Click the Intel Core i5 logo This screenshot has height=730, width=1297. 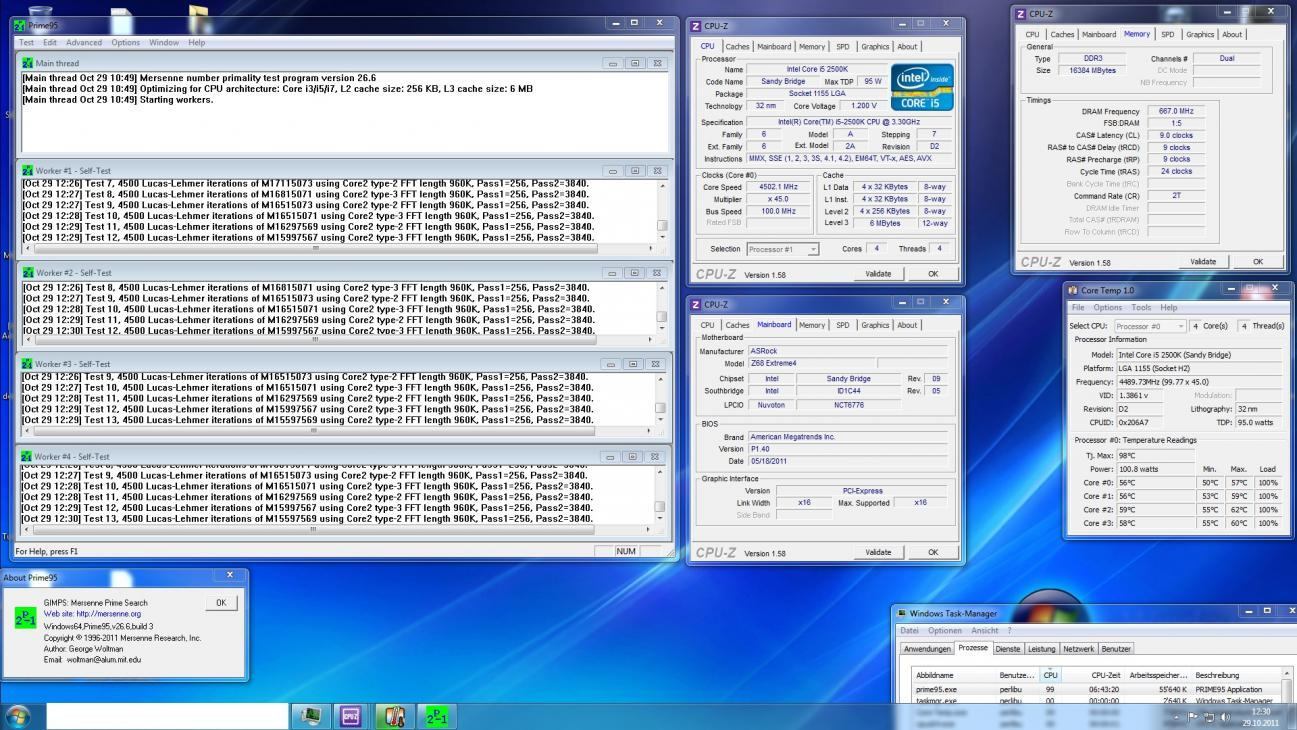tap(921, 88)
